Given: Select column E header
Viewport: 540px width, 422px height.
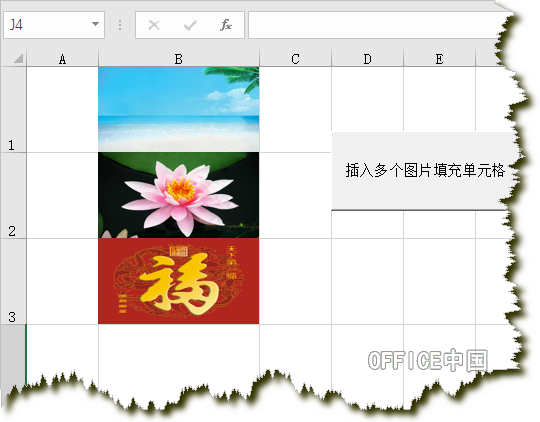Looking at the screenshot, I should (x=439, y=59).
